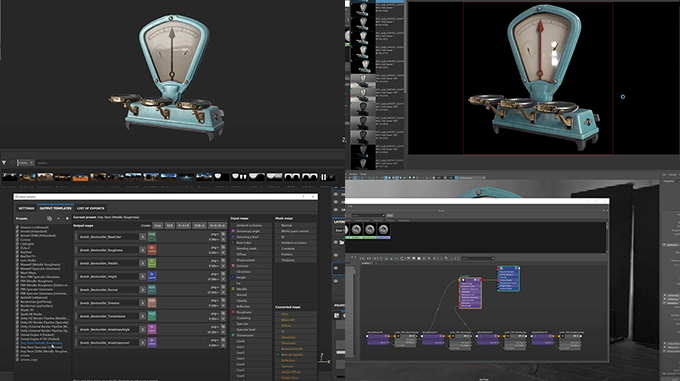This screenshot has height=381, width=680.
Task: Open the SETTINGS tab in the export window
Action: tap(26, 208)
